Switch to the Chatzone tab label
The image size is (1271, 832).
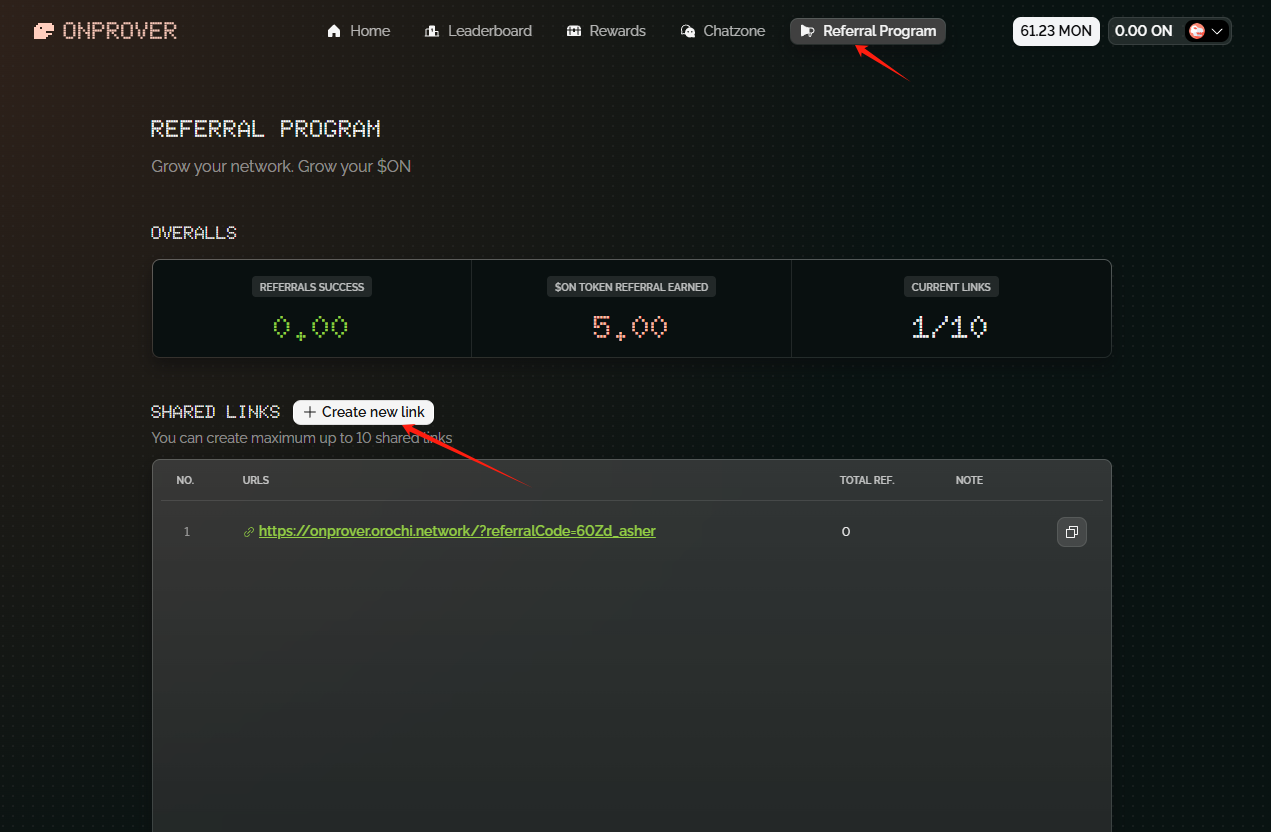click(x=734, y=31)
